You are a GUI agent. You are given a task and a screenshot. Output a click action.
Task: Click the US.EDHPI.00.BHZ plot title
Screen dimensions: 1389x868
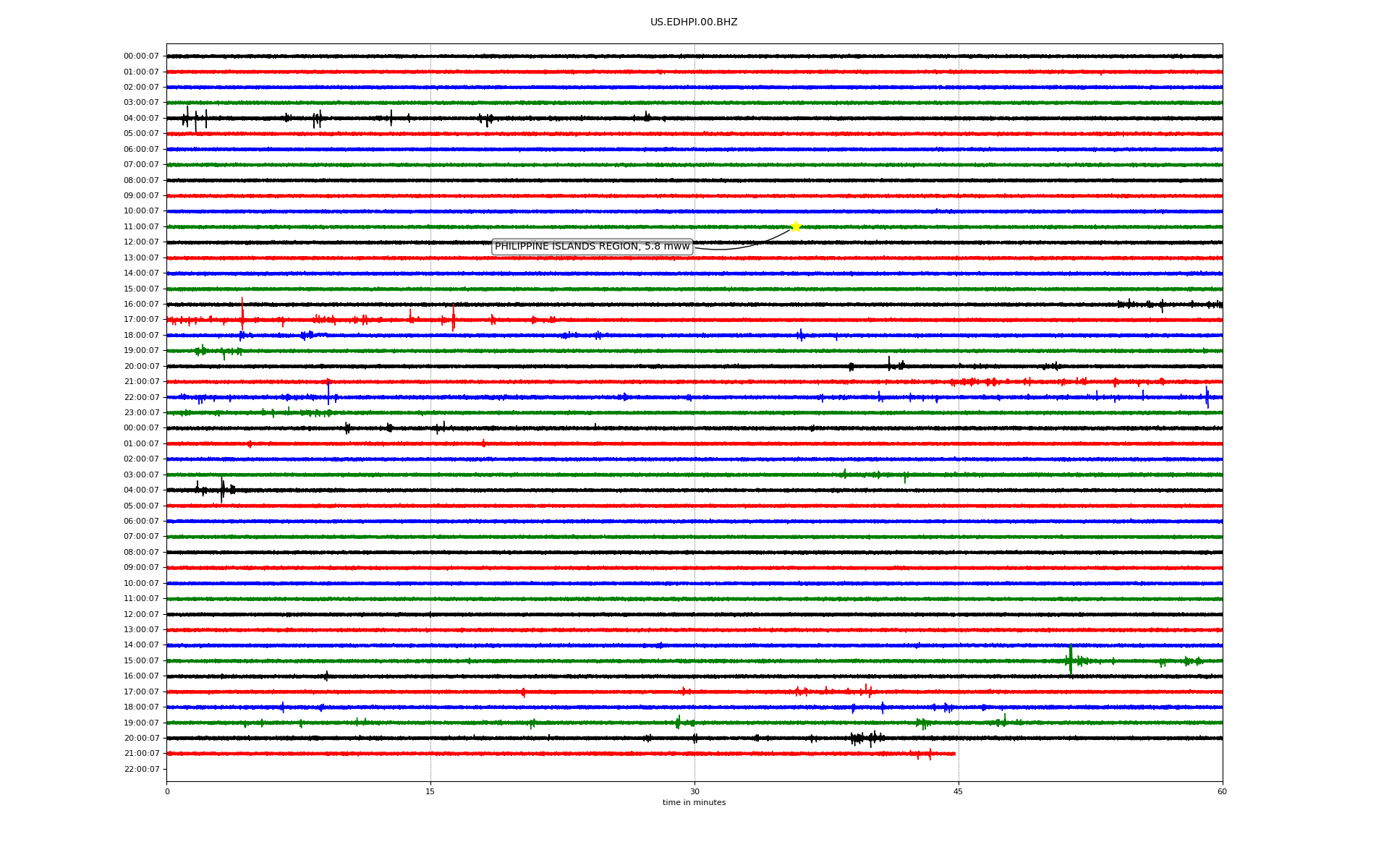[x=694, y=22]
